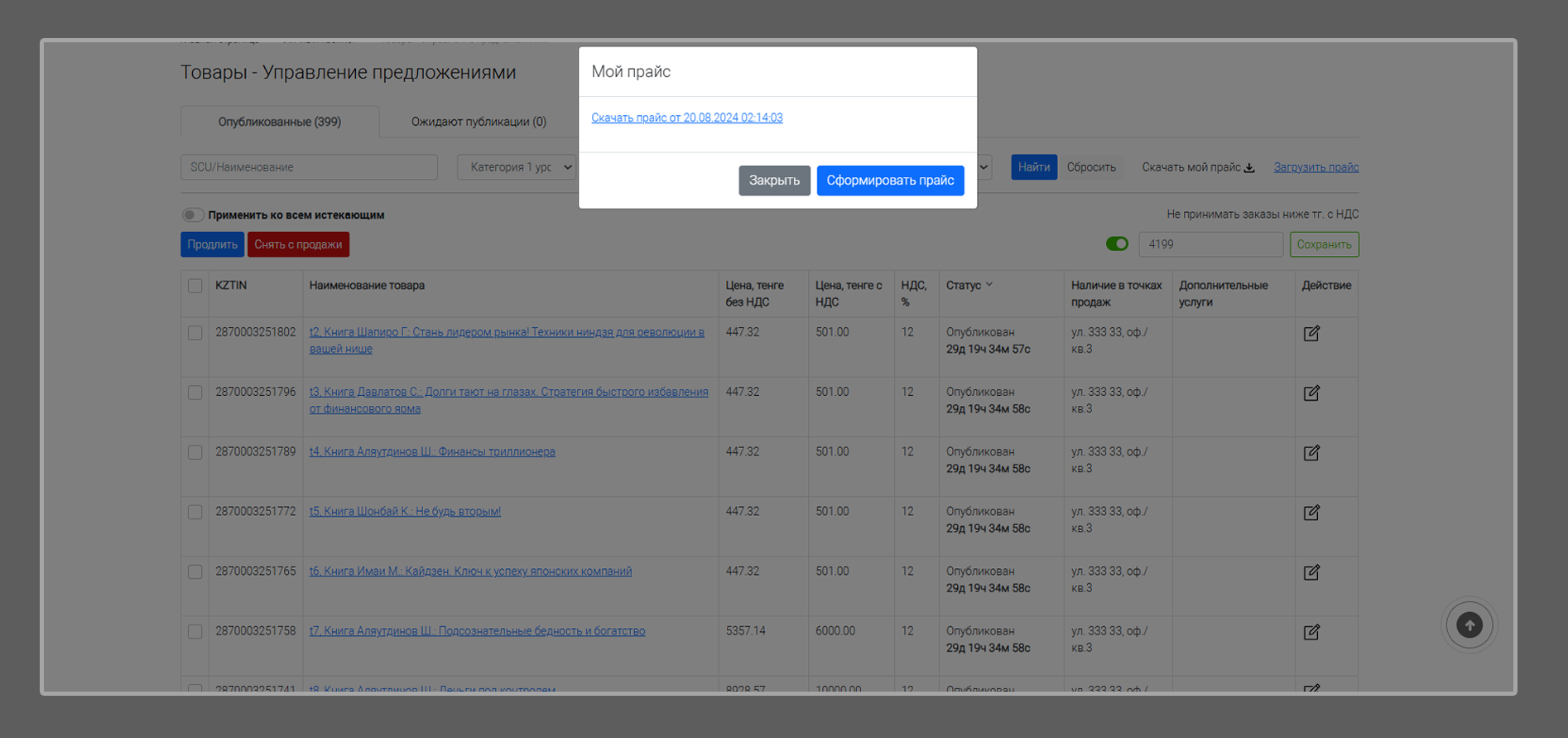Switch to Ожидают публикации (0) tab
The width and height of the screenshot is (1568, 738).
(x=479, y=122)
